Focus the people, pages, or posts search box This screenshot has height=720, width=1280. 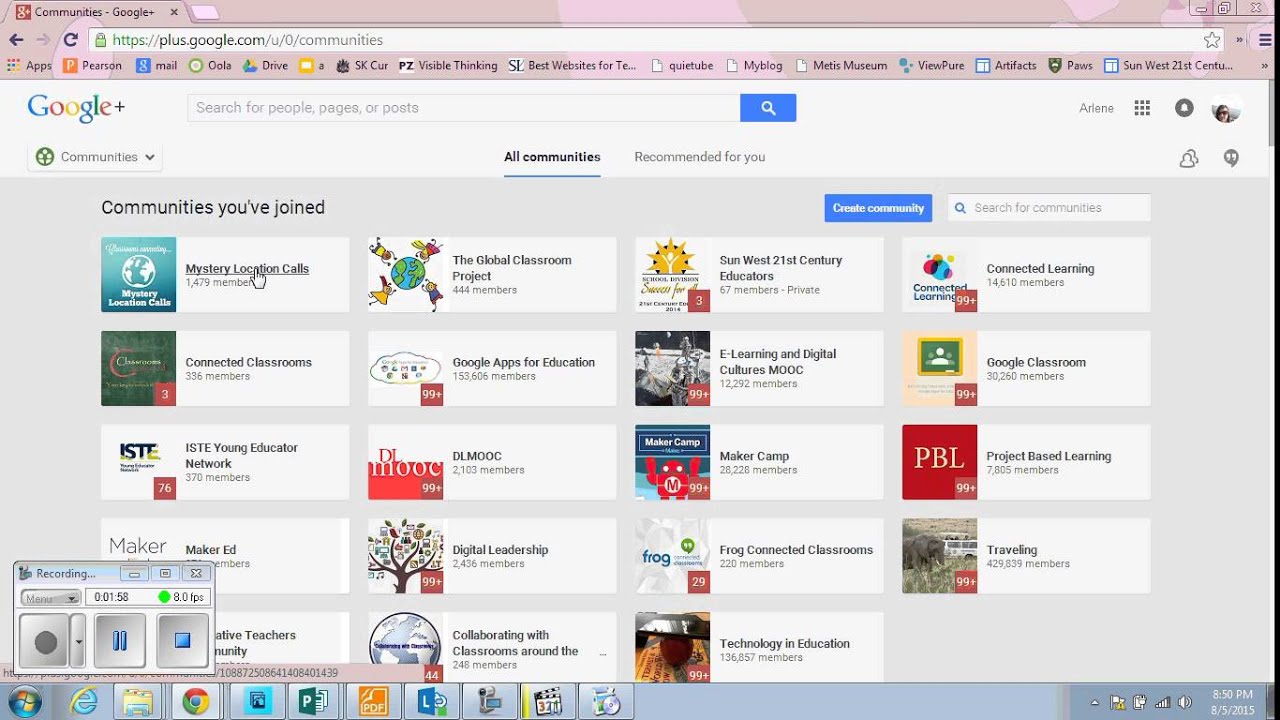click(x=464, y=108)
